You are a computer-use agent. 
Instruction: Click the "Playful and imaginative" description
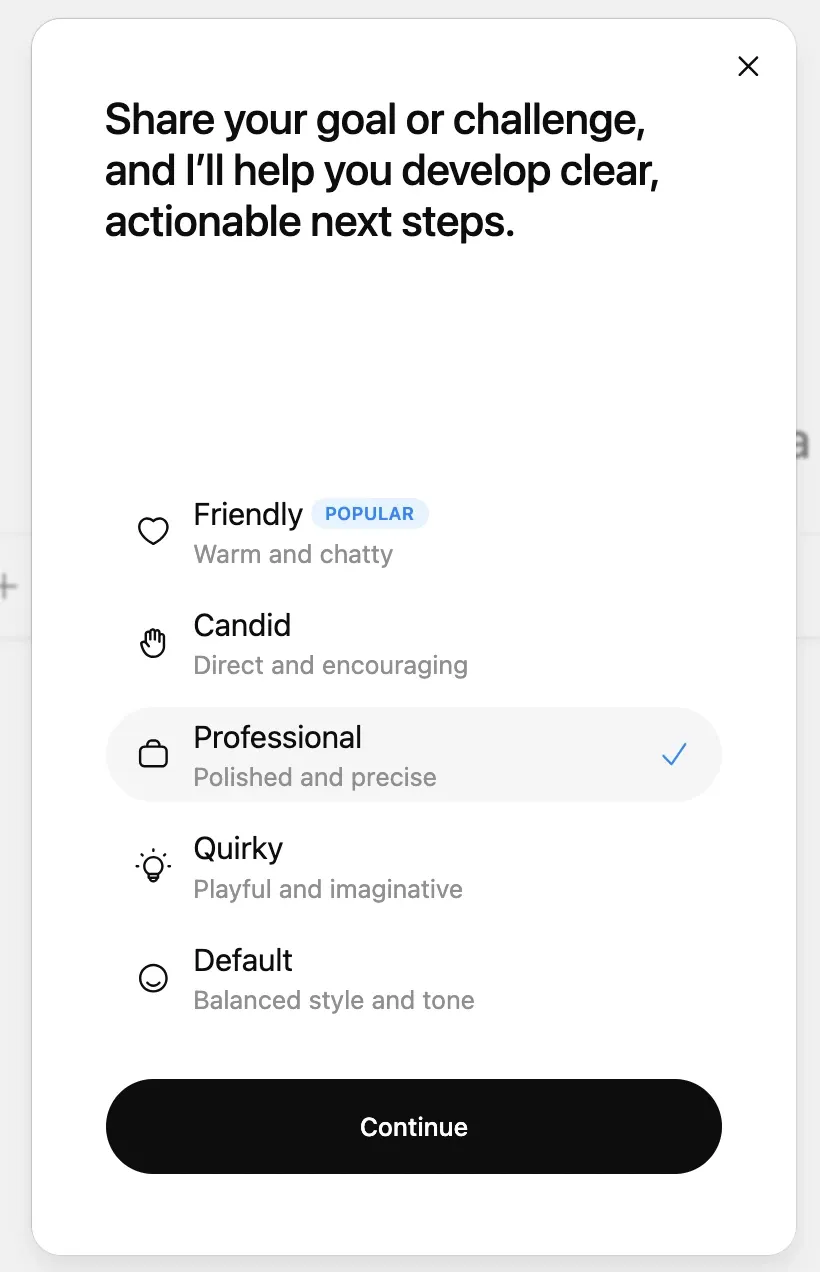coord(328,889)
